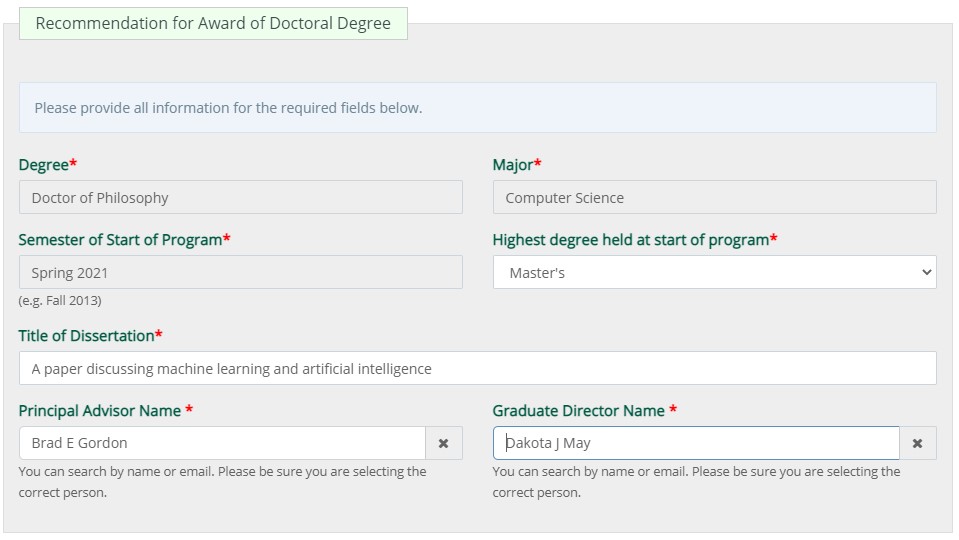This screenshot has height=540, width=959.
Task: Click the Major label
Action: click(x=513, y=164)
